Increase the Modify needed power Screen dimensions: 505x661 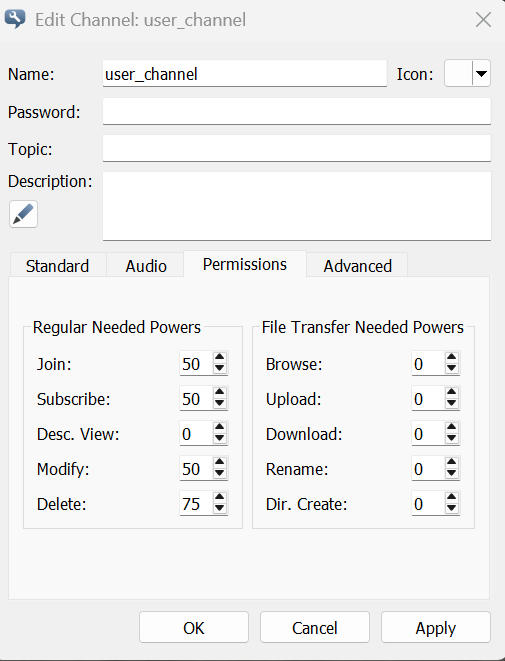click(219, 462)
